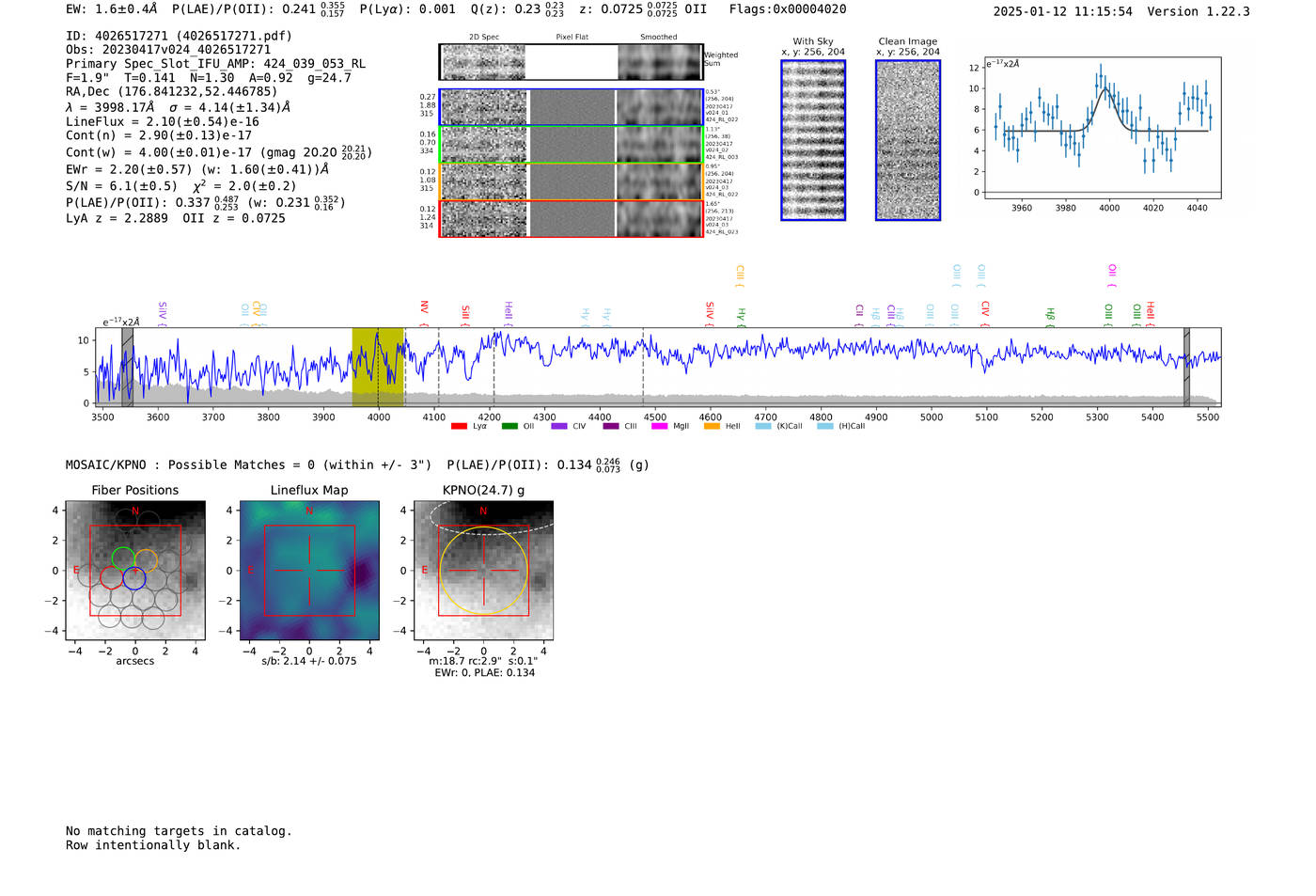The image size is (1316, 896).
Task: Open the Lineflux Map image
Action: click(309, 570)
